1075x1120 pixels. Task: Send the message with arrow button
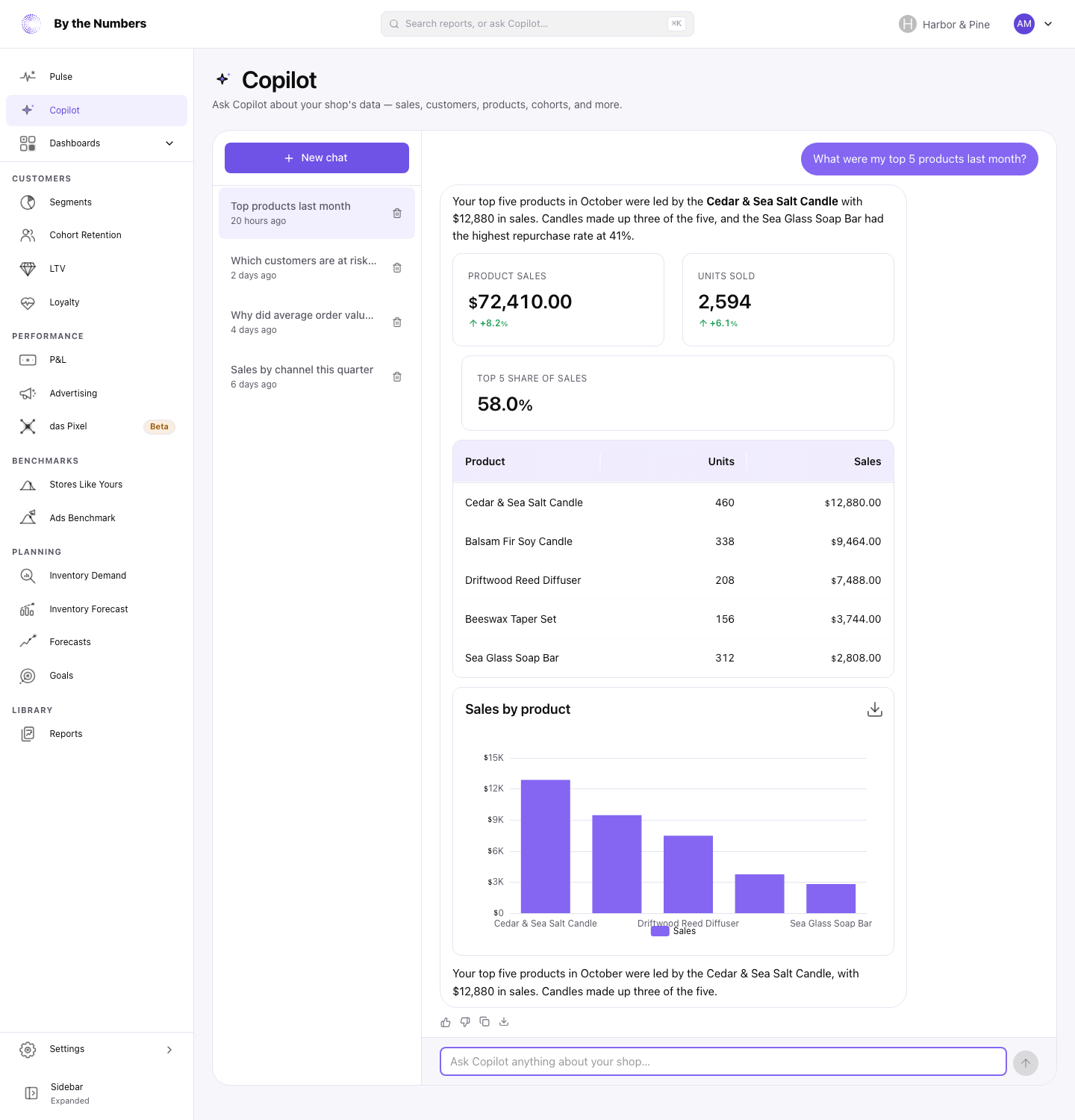coord(1026,1063)
